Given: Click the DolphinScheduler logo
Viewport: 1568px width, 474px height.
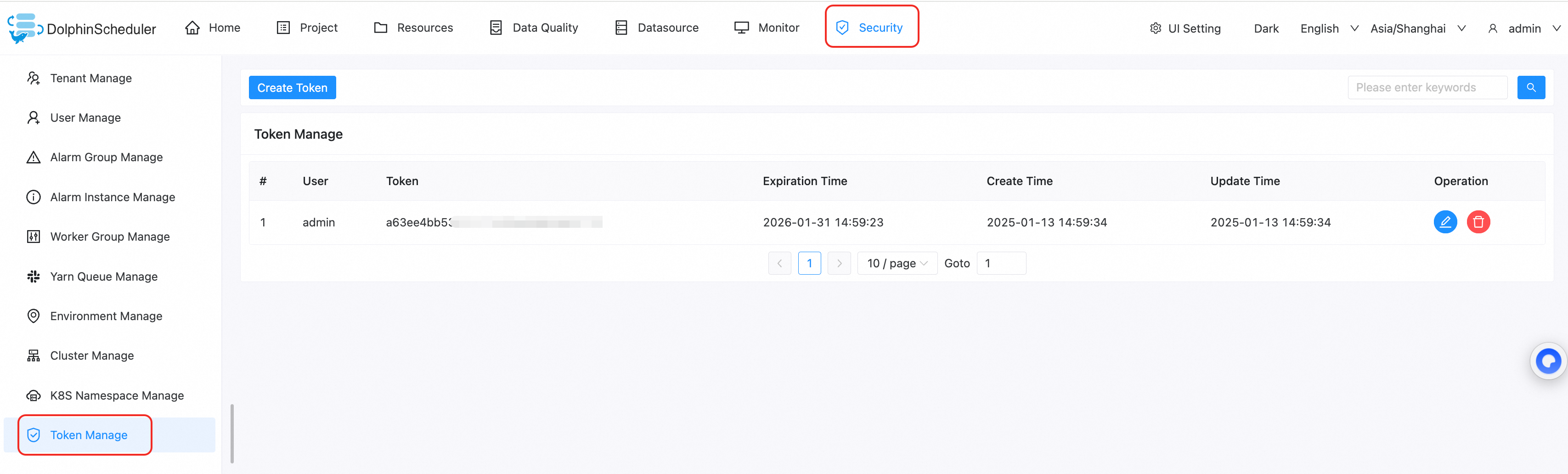Looking at the screenshot, I should [x=82, y=28].
